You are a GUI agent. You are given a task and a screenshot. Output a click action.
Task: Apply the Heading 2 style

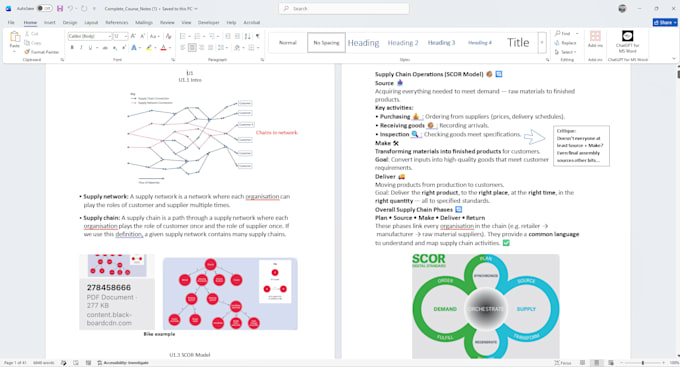point(403,43)
